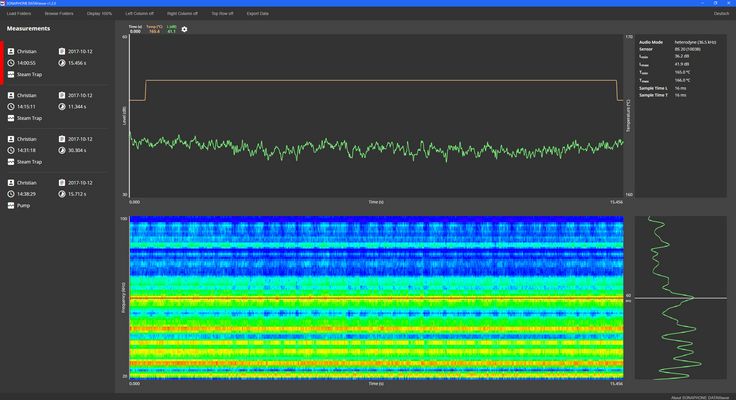Click the Pump measurement type icon
This screenshot has height=400, width=736.
click(x=11, y=205)
